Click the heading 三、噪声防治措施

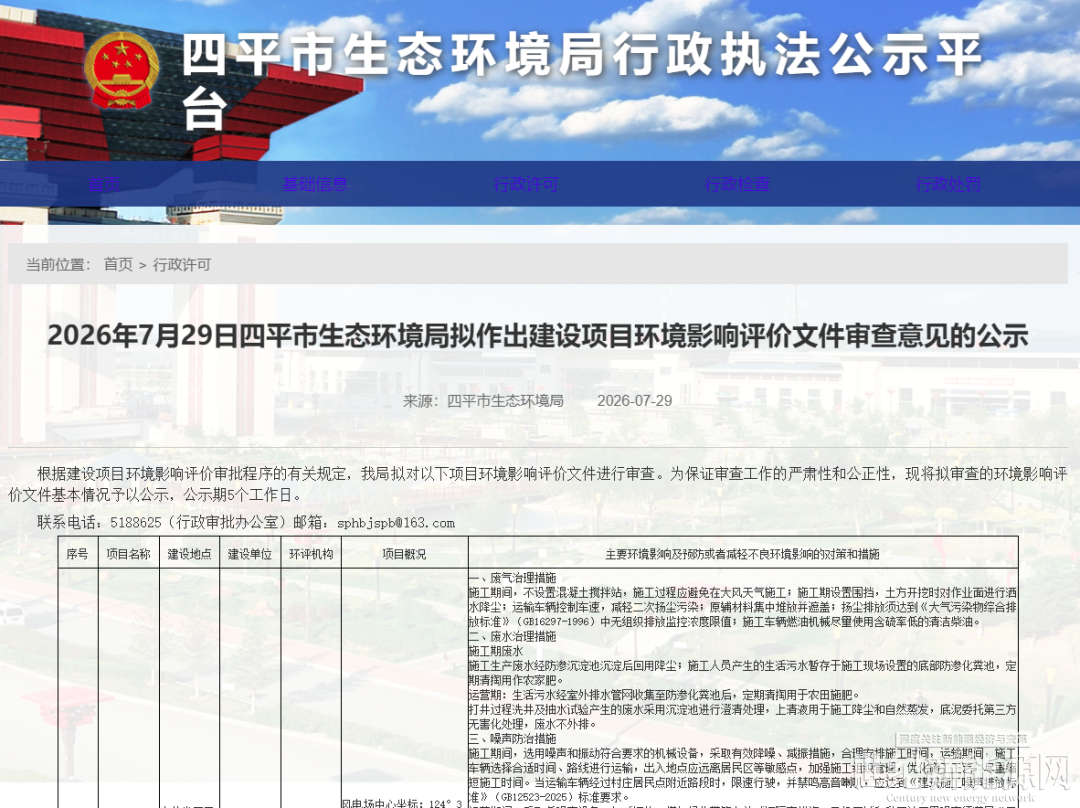pos(512,738)
